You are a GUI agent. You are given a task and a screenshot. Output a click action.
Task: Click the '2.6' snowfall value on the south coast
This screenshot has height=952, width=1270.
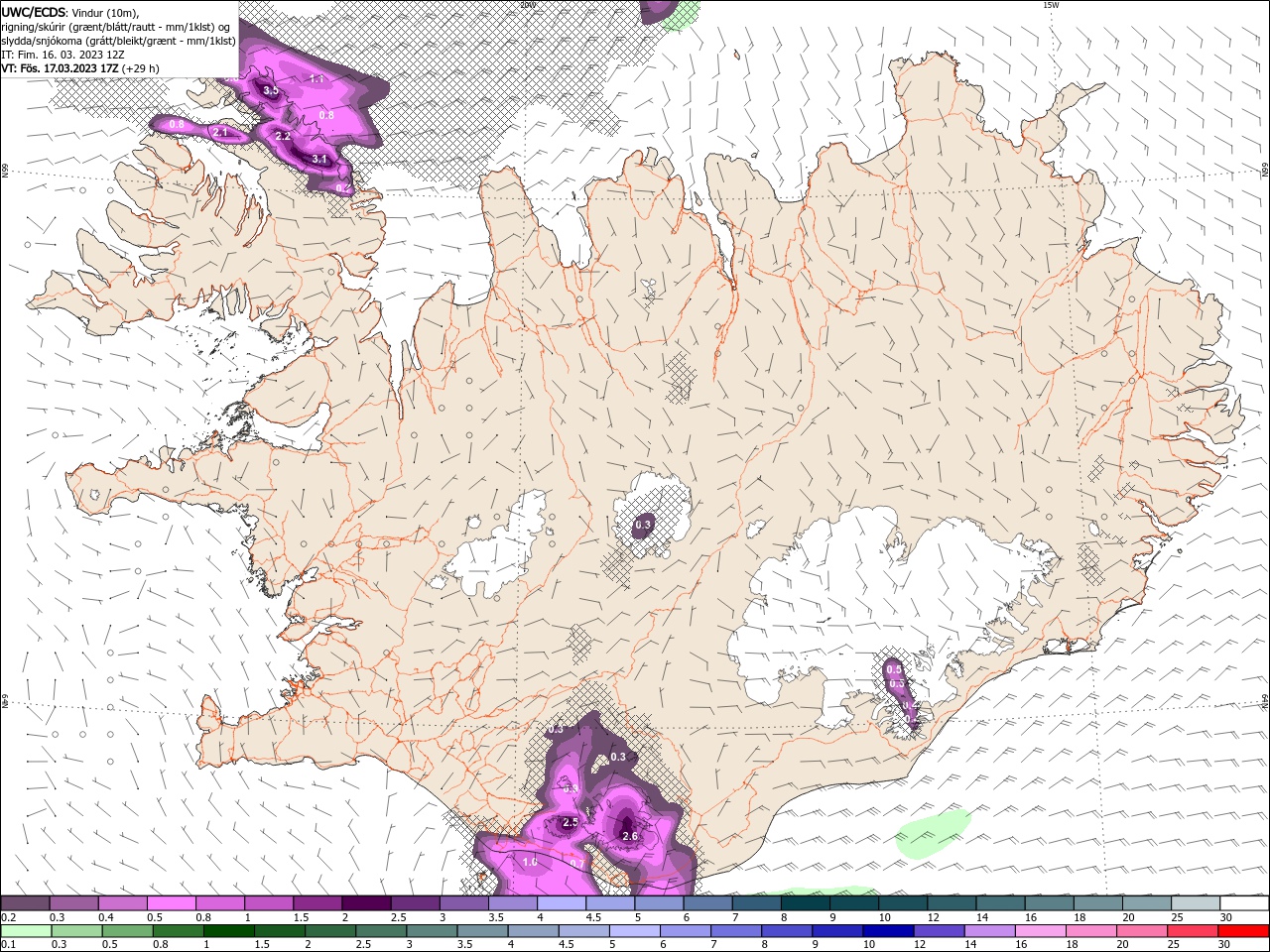pyautogui.click(x=630, y=836)
